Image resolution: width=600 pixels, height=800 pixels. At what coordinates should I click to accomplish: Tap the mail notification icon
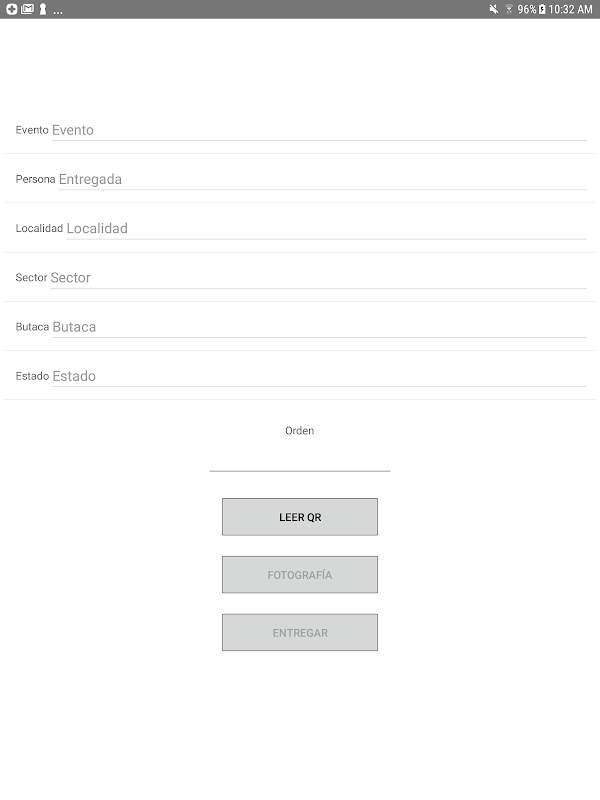[x=27, y=9]
